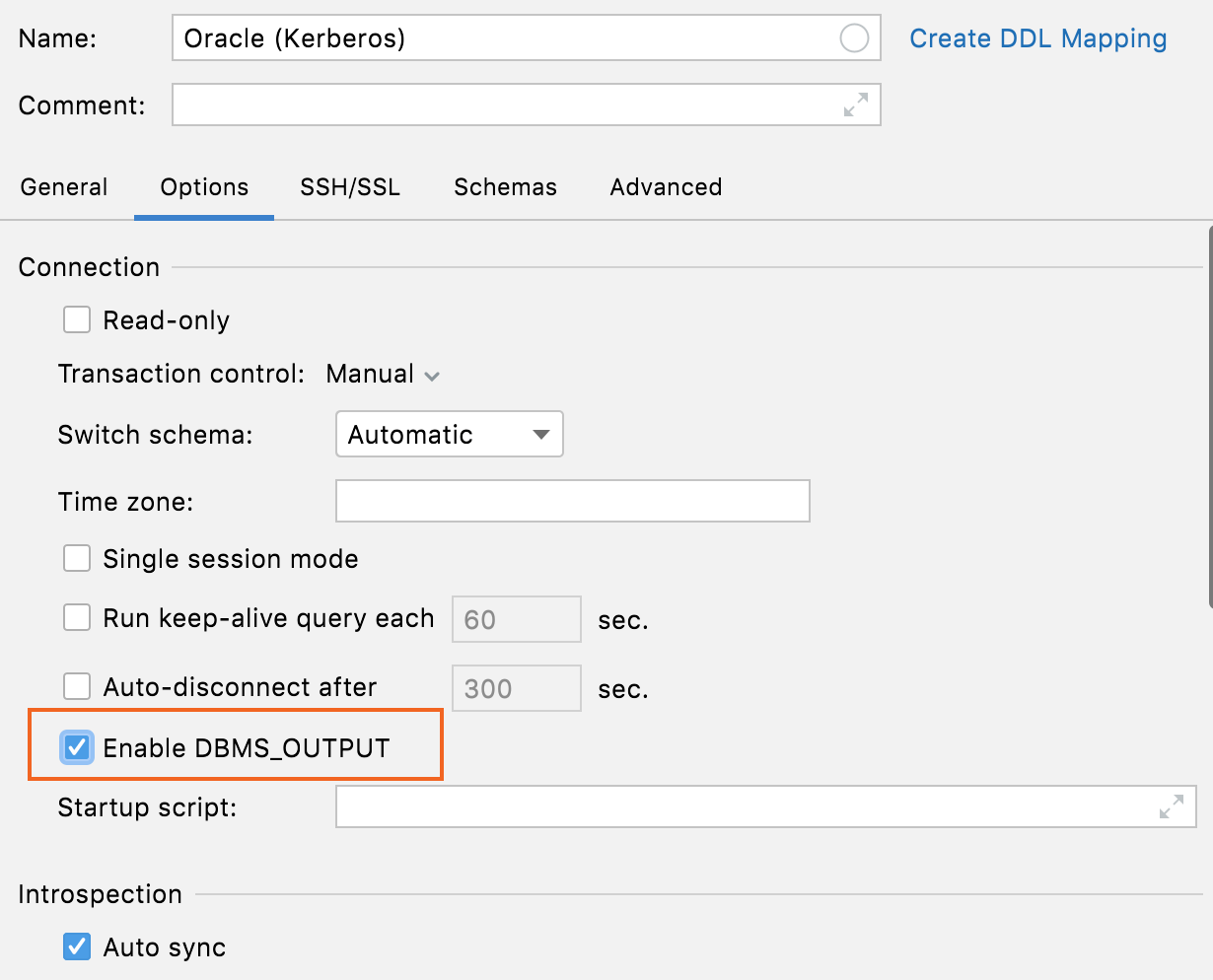
Task: Enable Auto-disconnect after option
Action: [76, 687]
